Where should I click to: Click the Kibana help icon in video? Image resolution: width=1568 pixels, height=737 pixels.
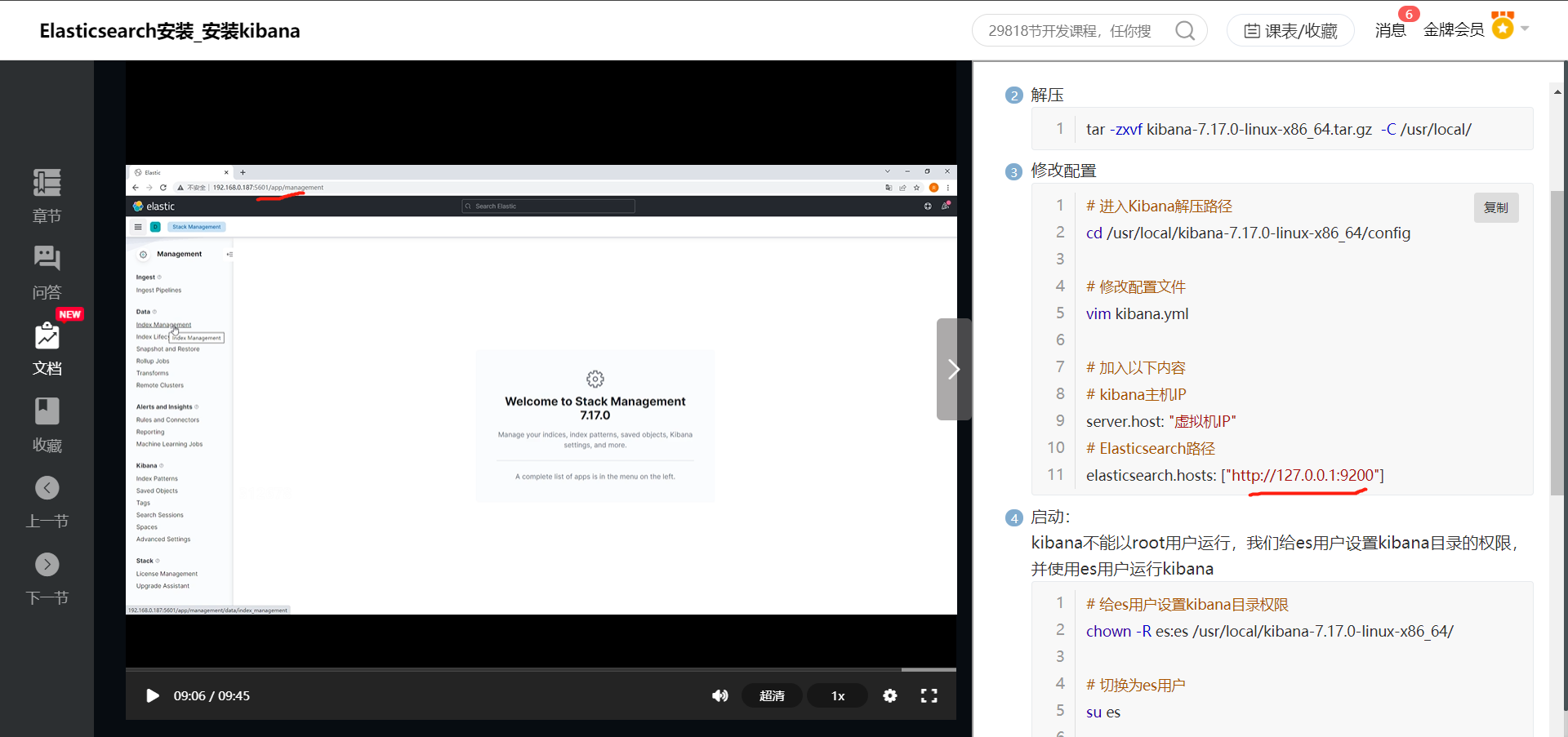(928, 206)
